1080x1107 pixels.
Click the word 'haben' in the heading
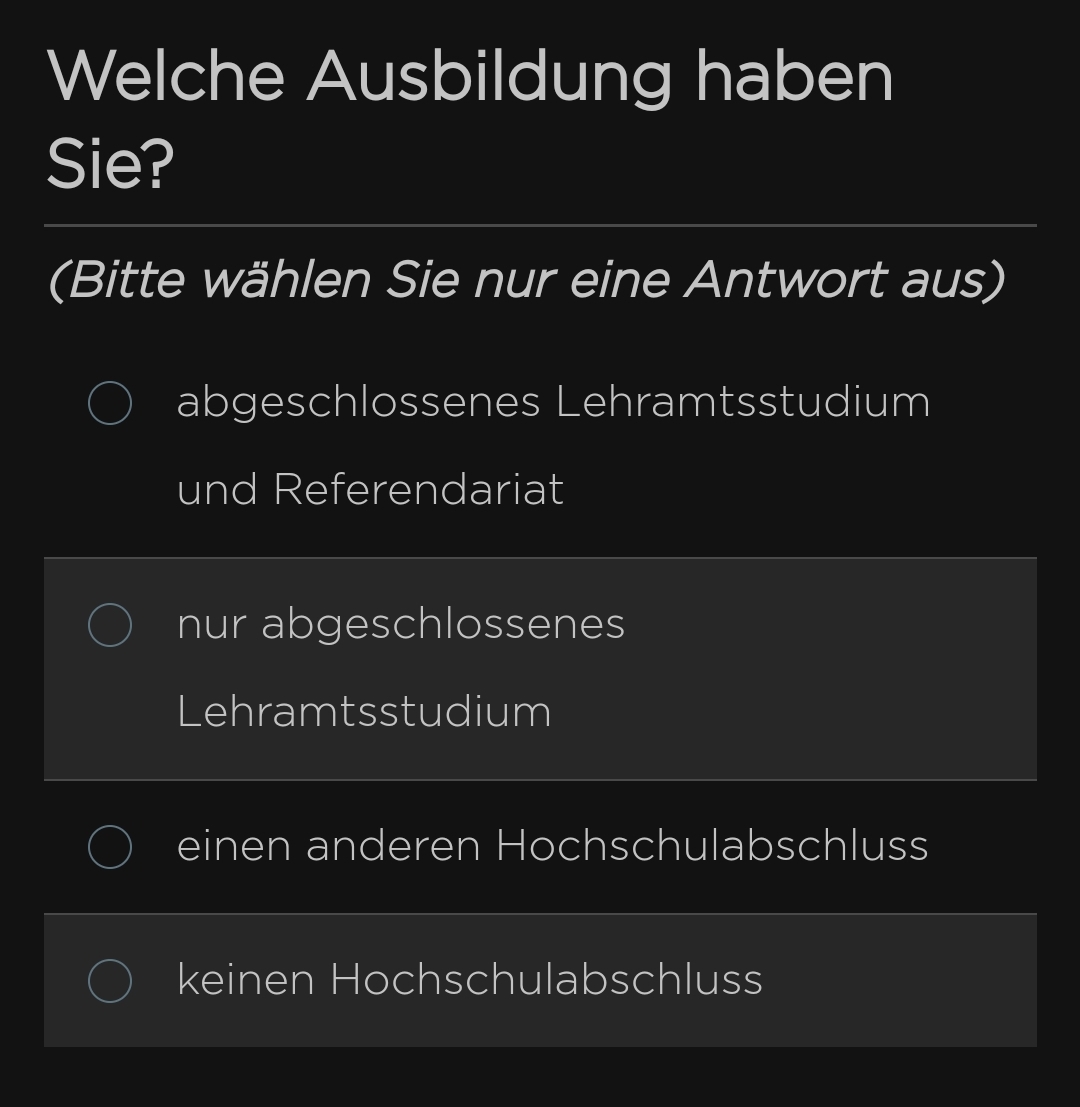pyautogui.click(x=794, y=77)
